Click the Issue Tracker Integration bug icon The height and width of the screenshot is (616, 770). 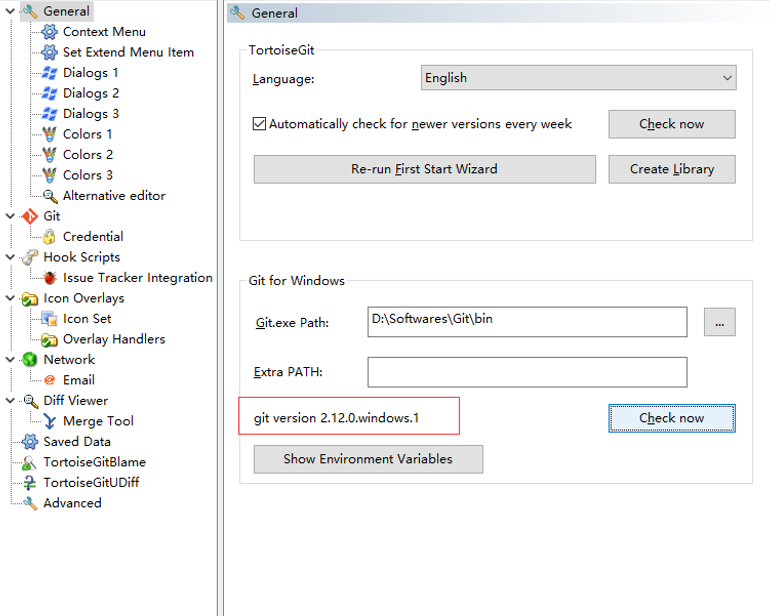50,278
